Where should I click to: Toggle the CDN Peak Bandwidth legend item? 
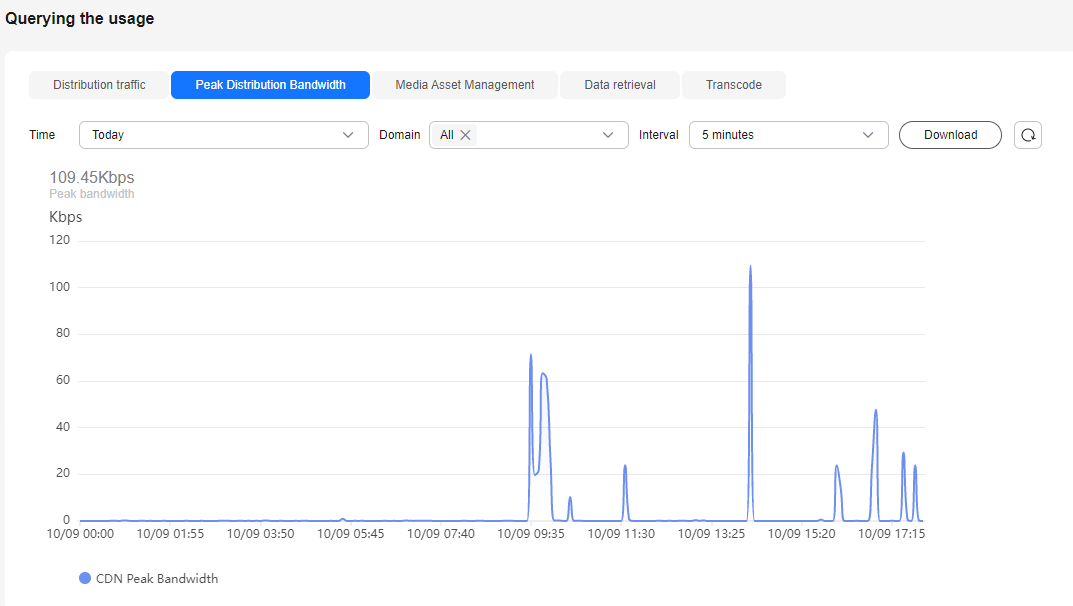point(148,579)
